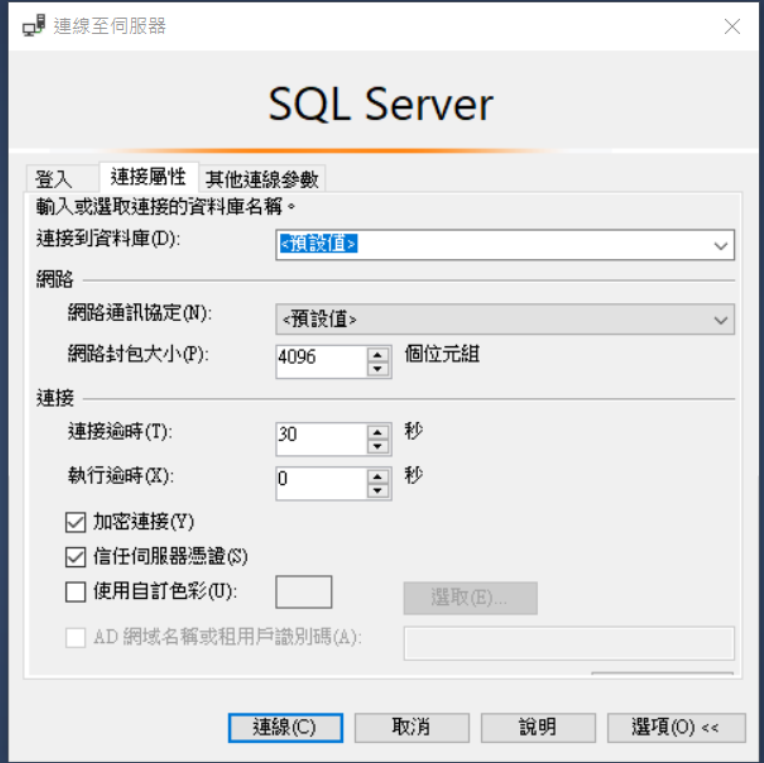The width and height of the screenshot is (764, 763).
Task: Click the 連接到資料庫 combo box field
Action: click(x=505, y=244)
